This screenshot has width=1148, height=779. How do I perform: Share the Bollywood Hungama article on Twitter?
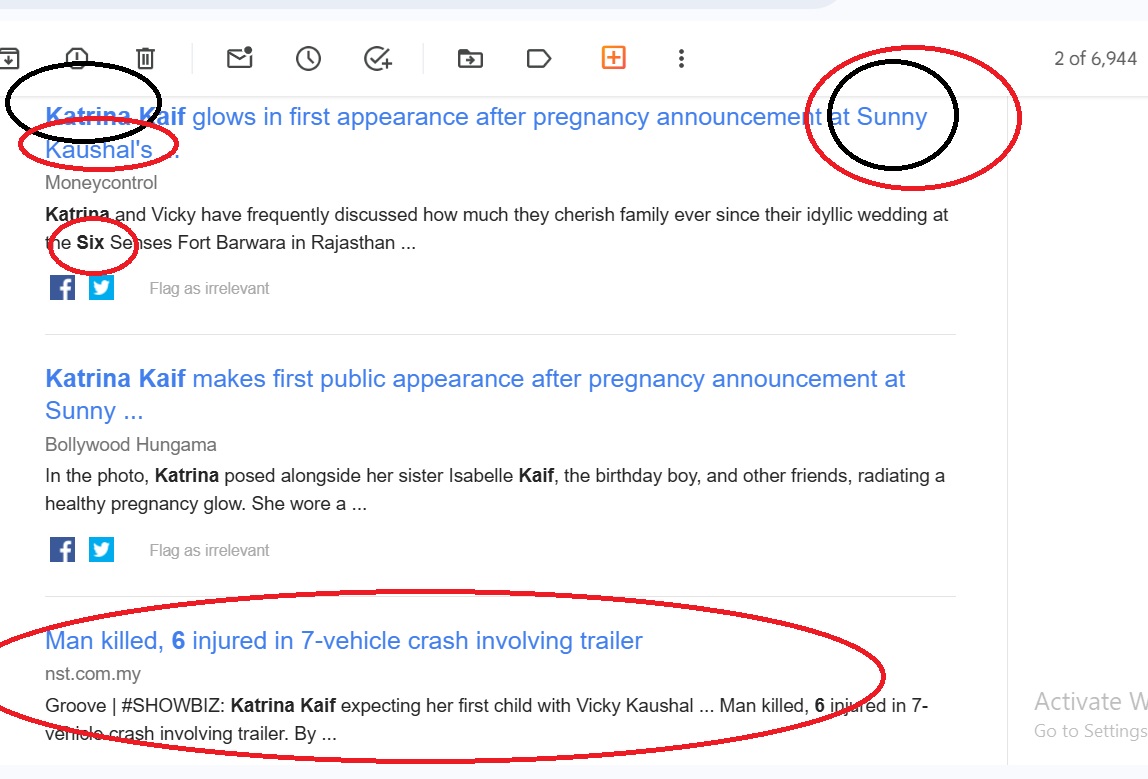[x=101, y=550]
